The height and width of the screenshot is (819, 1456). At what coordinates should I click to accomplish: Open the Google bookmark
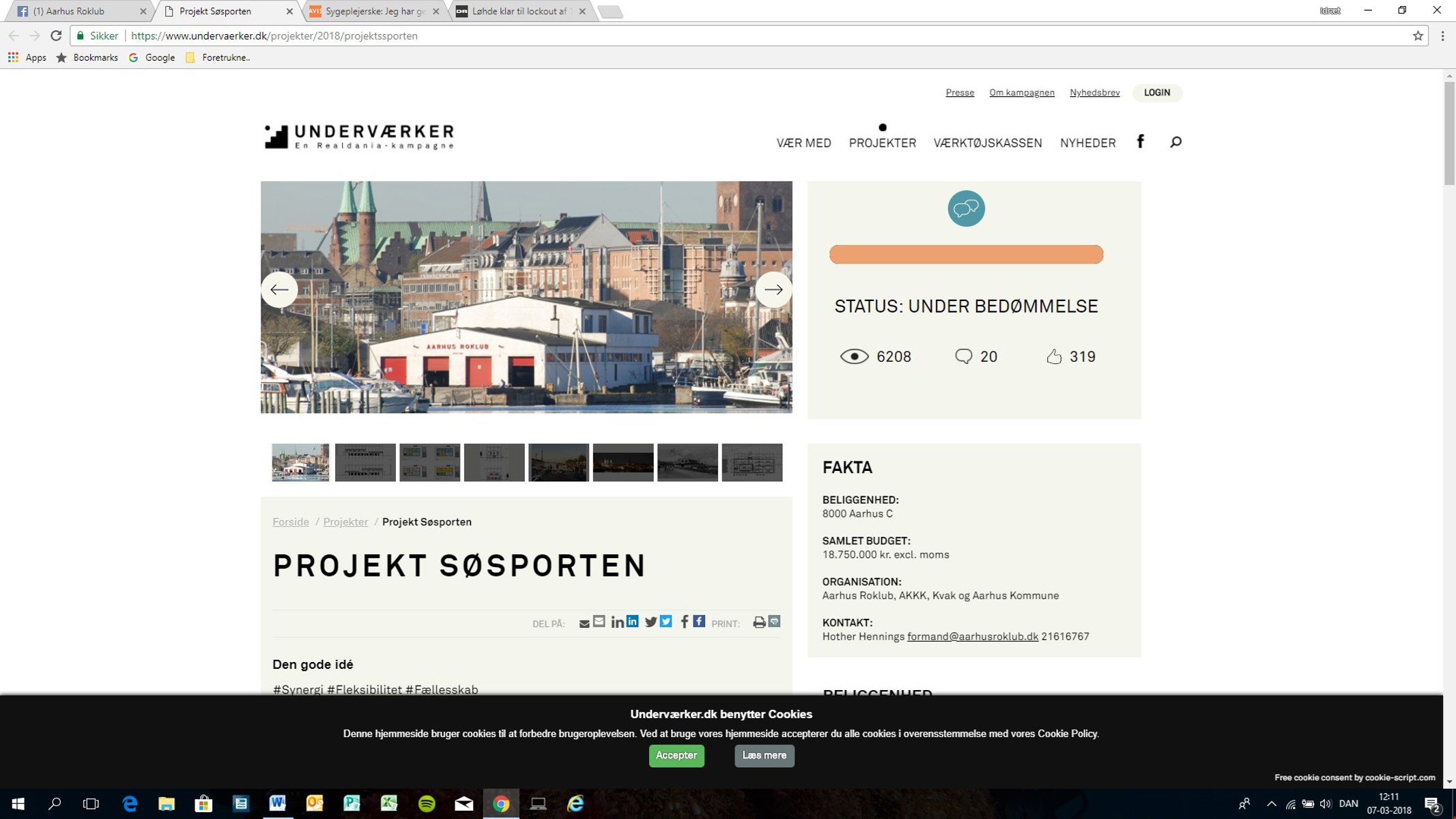[x=152, y=57]
